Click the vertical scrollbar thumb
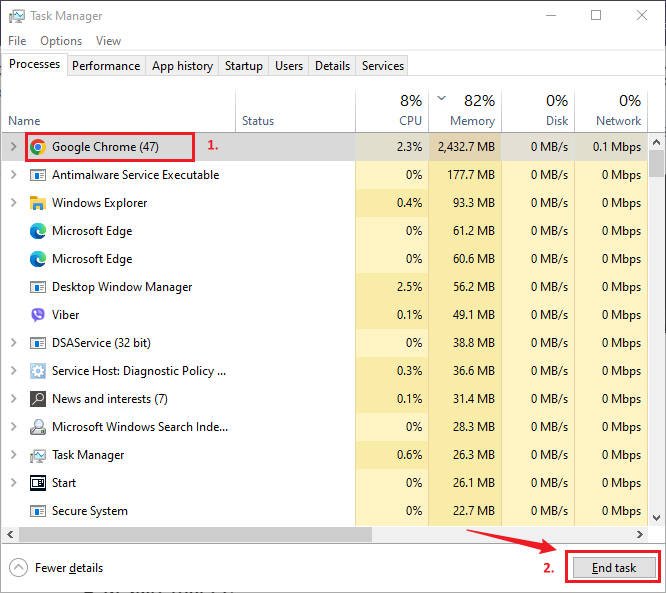This screenshot has width=666, height=593. (656, 164)
